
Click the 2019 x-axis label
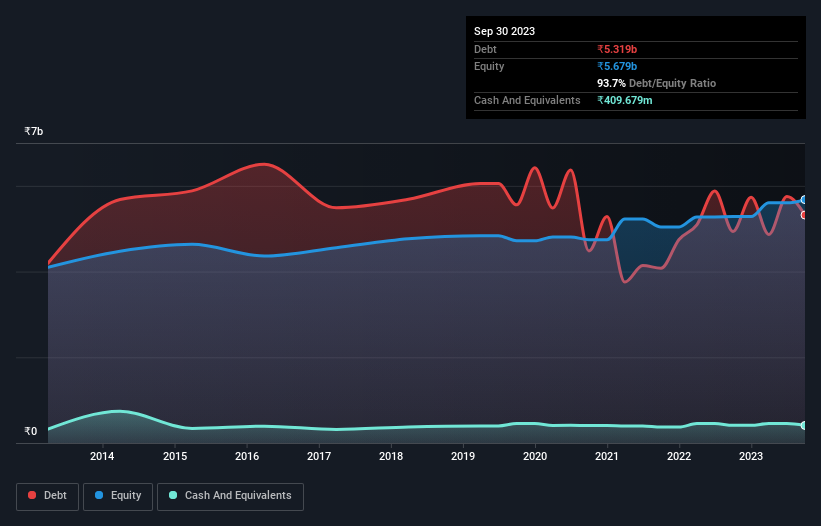click(463, 456)
